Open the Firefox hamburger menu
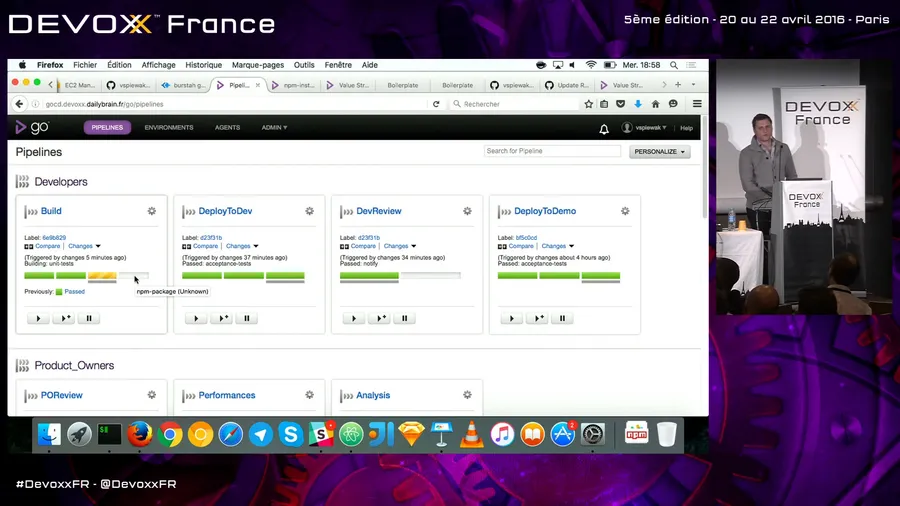 tap(697, 104)
